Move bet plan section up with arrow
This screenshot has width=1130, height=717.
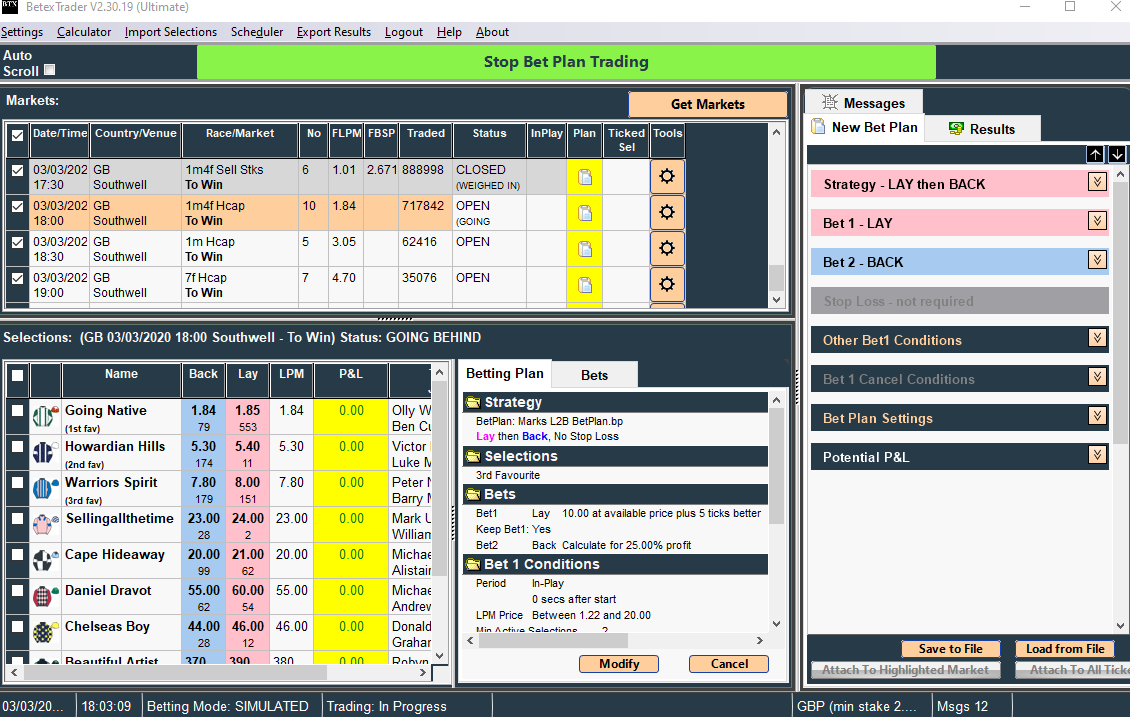[1095, 154]
